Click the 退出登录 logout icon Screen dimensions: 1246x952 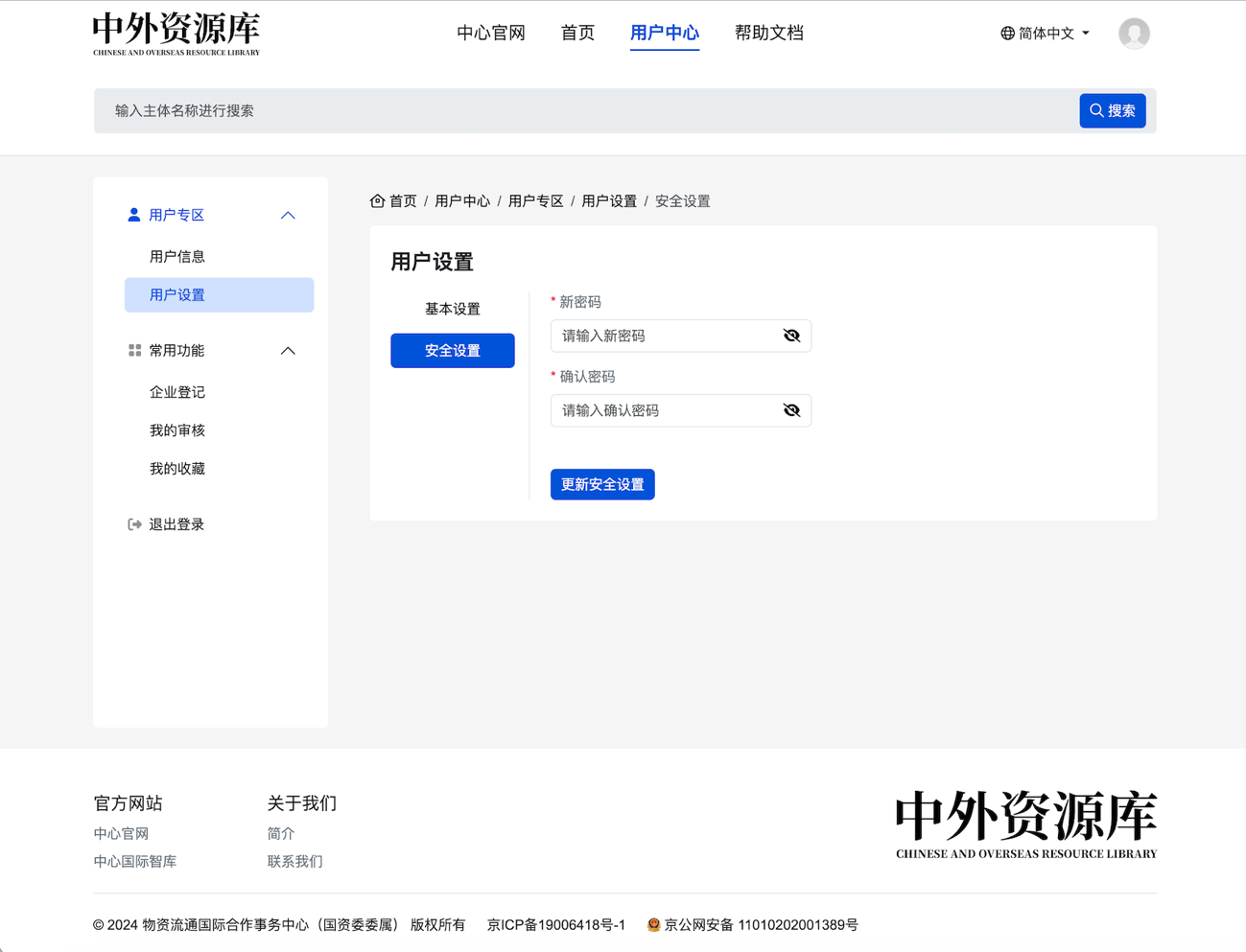pos(134,524)
